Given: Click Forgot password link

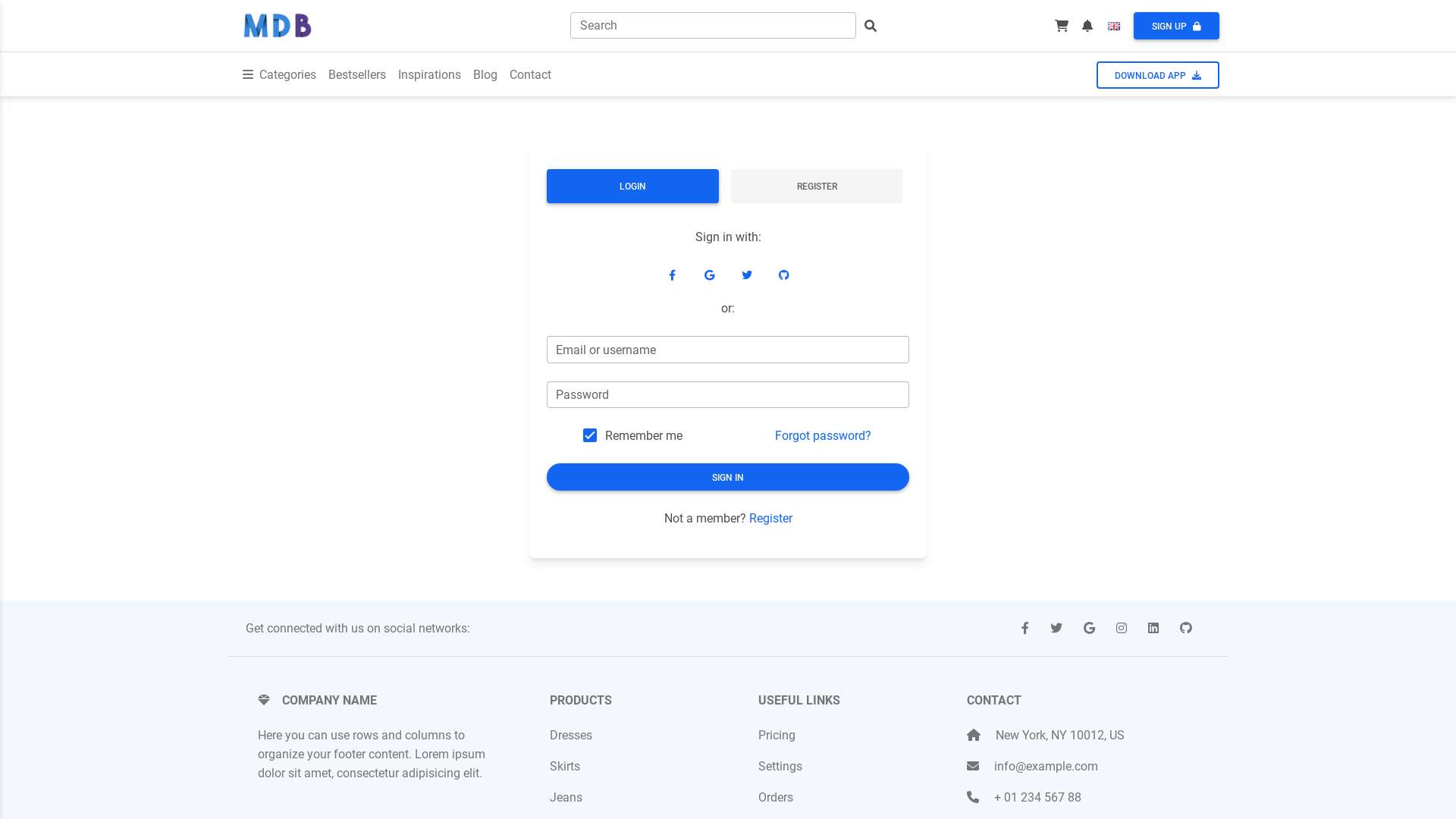Looking at the screenshot, I should coord(823,436).
